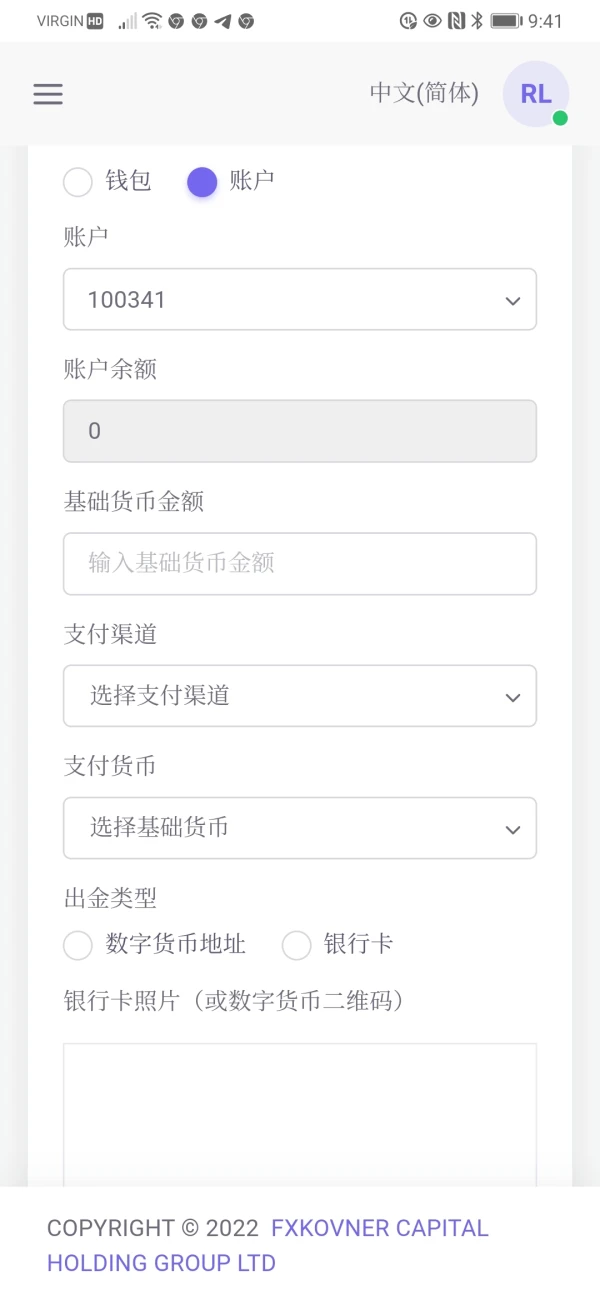
Task: Choose 银行卡 withdrawal type
Action: point(296,945)
